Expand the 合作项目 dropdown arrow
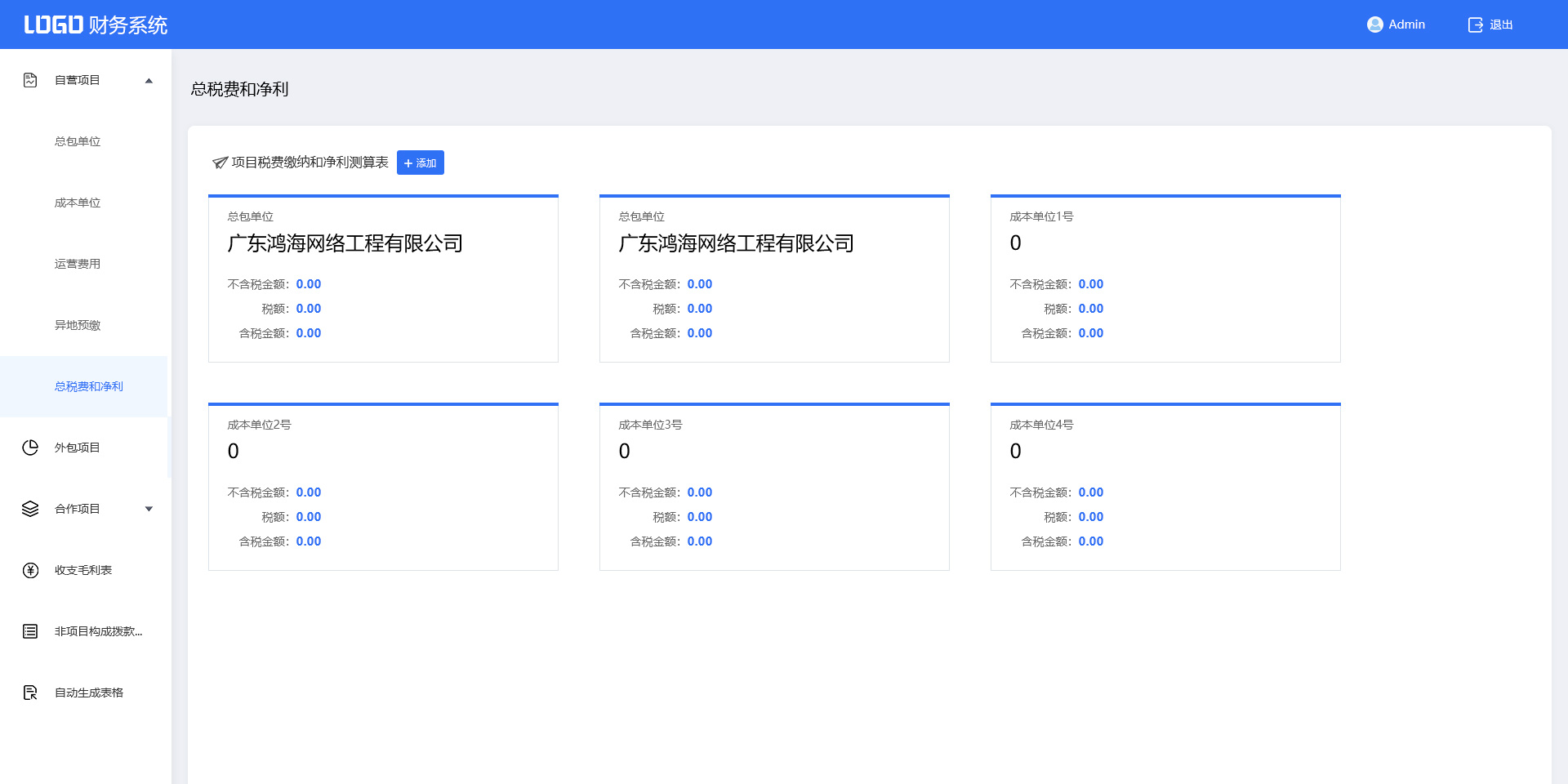The width and height of the screenshot is (1568, 784). click(149, 509)
